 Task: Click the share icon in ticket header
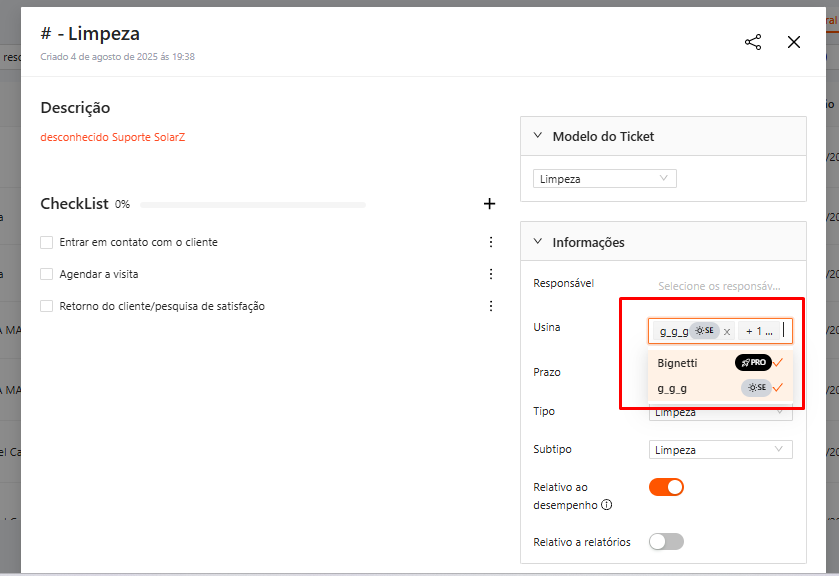pos(753,42)
